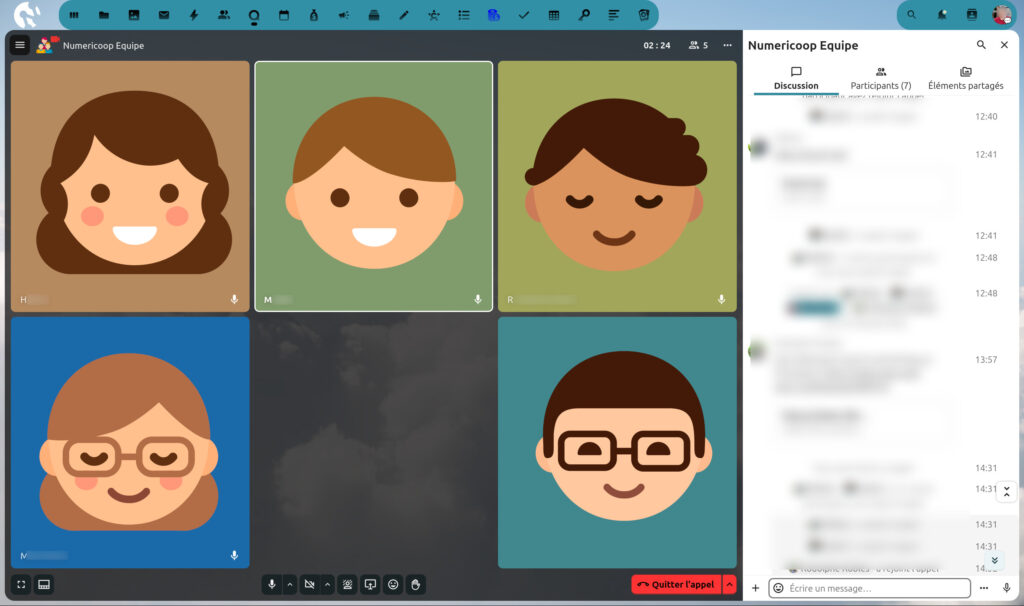Image resolution: width=1024 pixels, height=606 pixels.
Task: Open the Notes pencil app
Action: tap(404, 15)
